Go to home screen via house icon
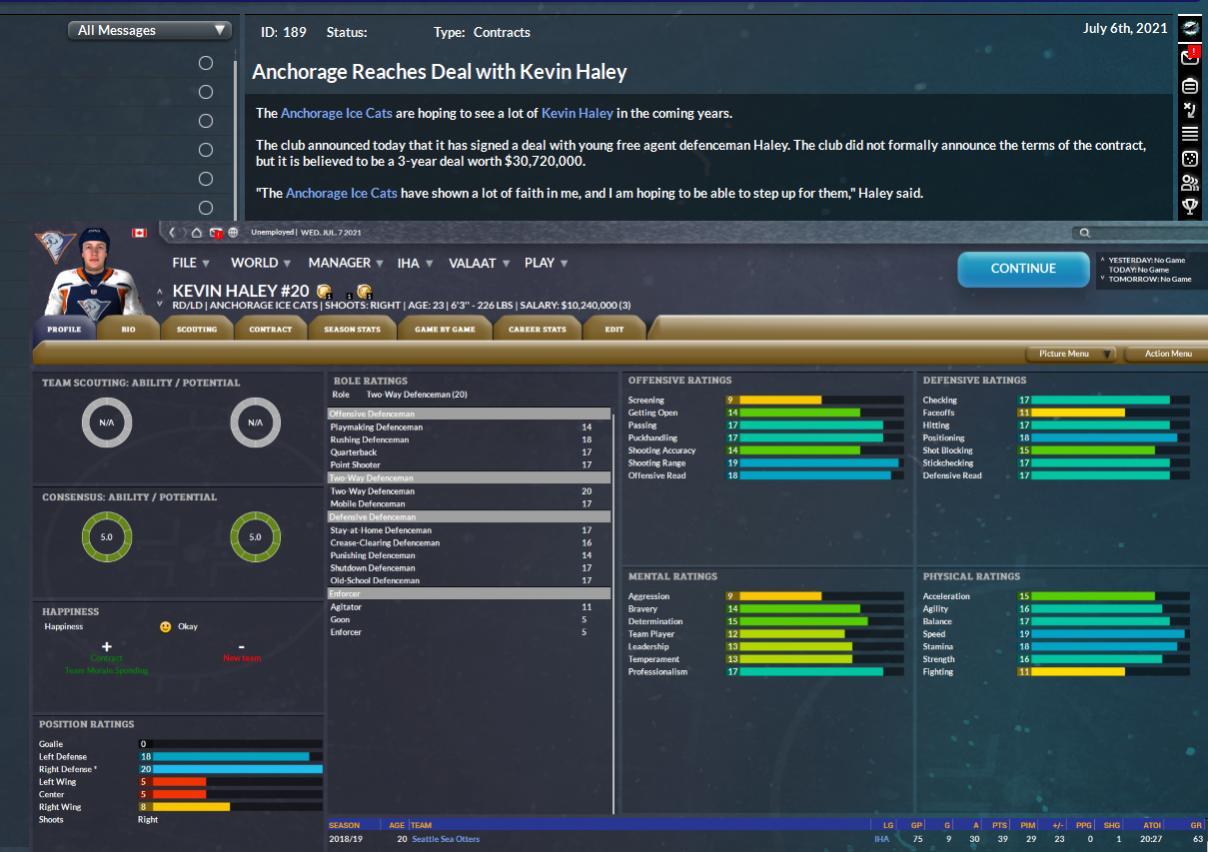 [197, 233]
